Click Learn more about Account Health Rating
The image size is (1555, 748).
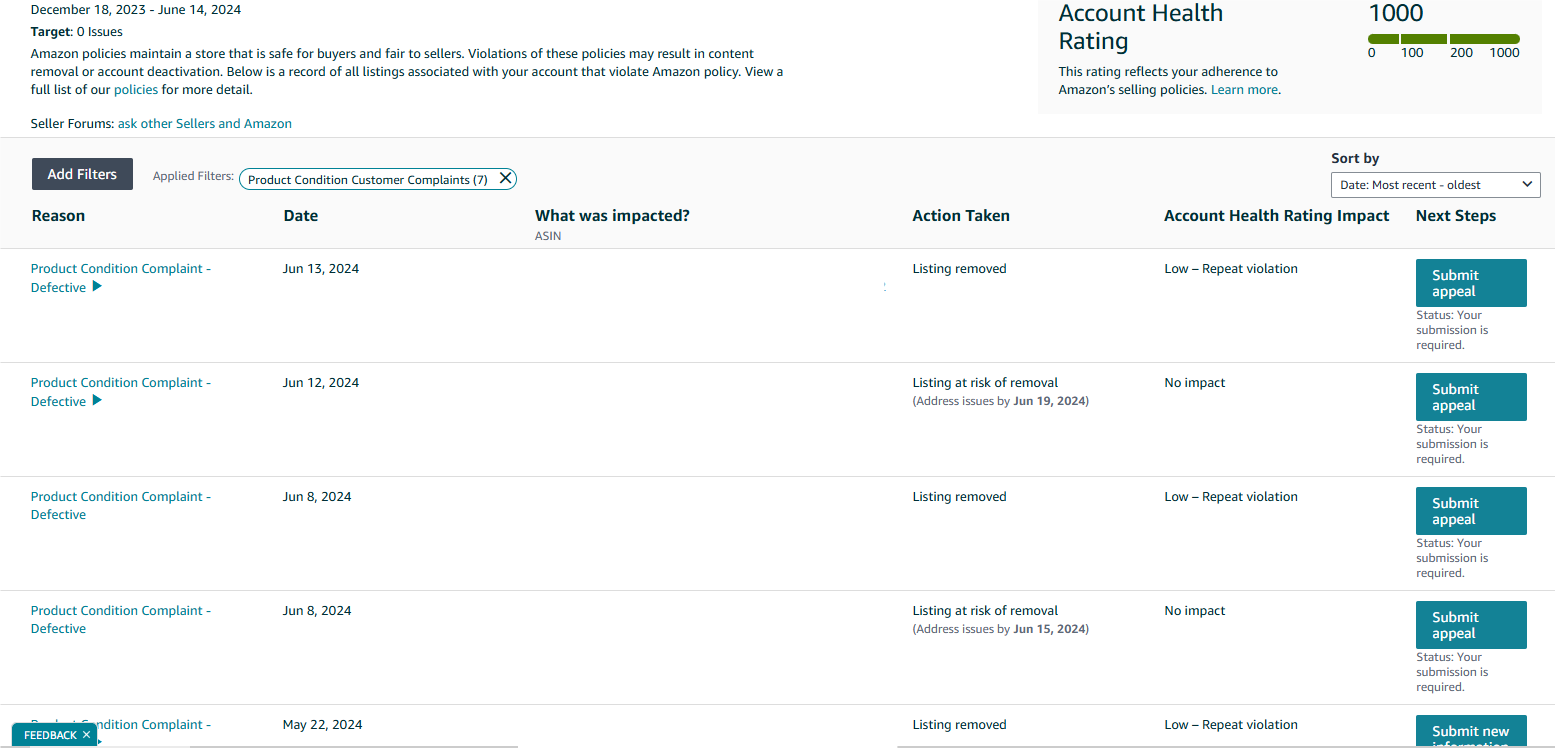tap(1244, 90)
